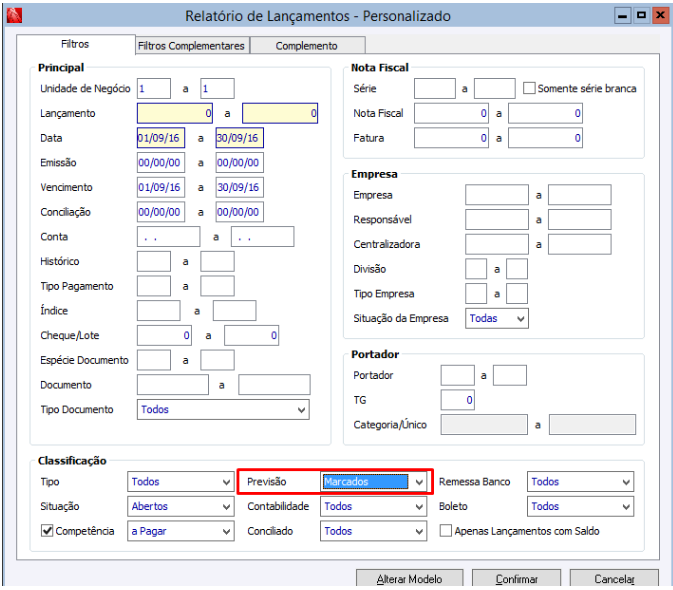Click the Confirmar button
The image size is (673, 590).
(x=516, y=578)
